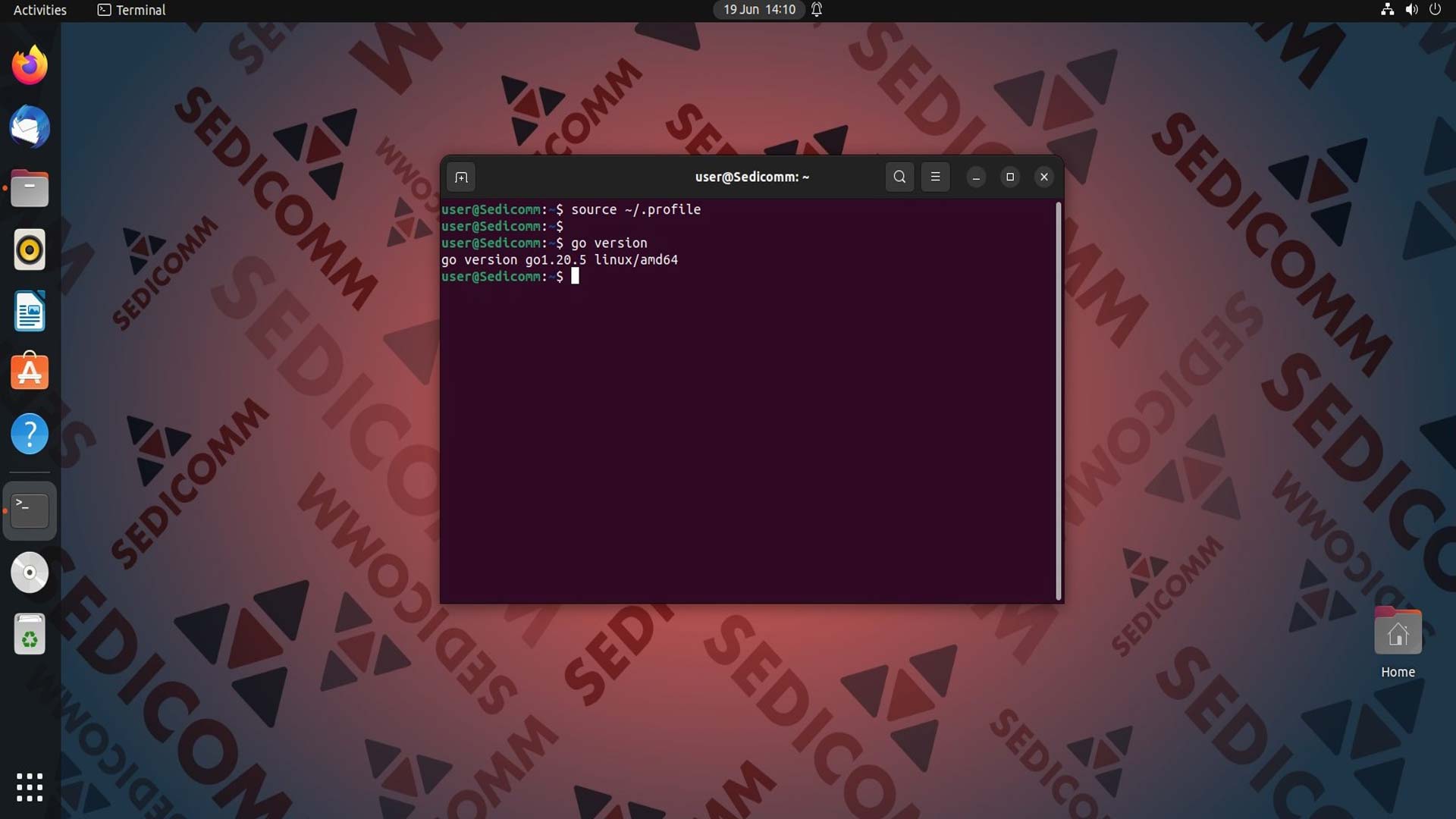
Task: Open the Help question mark icon
Action: coord(30,434)
